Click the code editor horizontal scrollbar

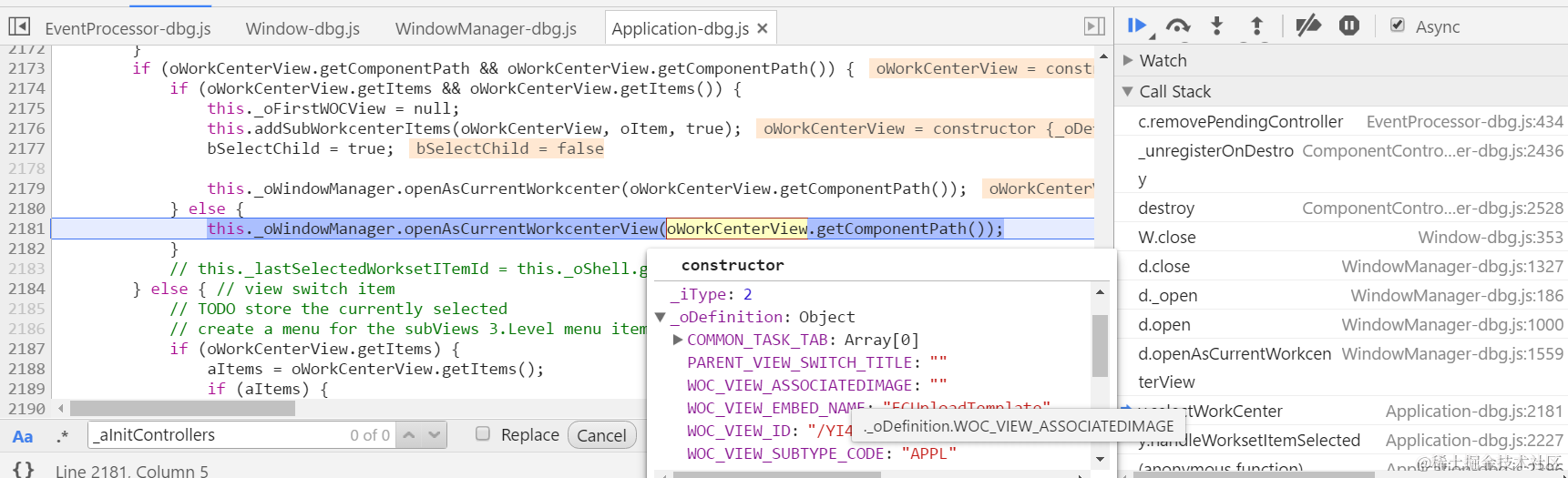click(x=182, y=409)
